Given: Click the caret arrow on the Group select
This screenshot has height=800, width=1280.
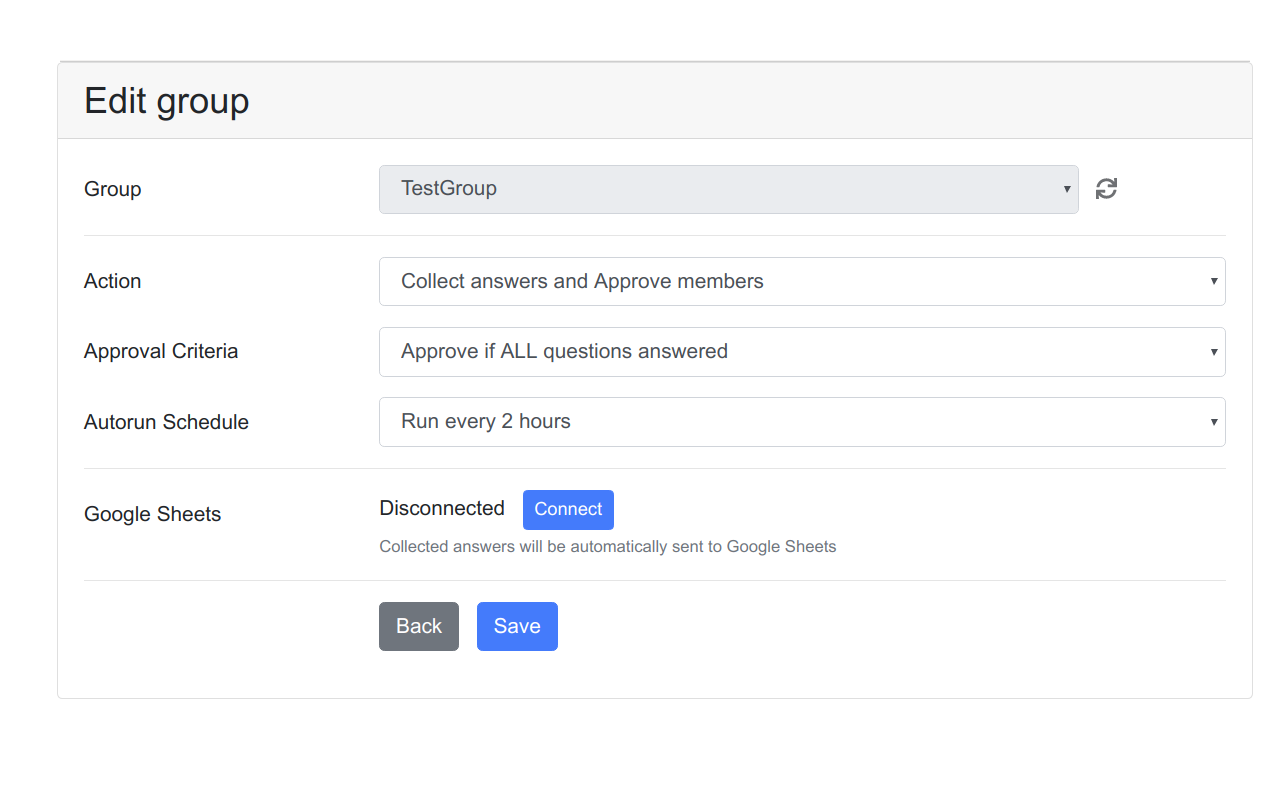Looking at the screenshot, I should coord(1067,190).
